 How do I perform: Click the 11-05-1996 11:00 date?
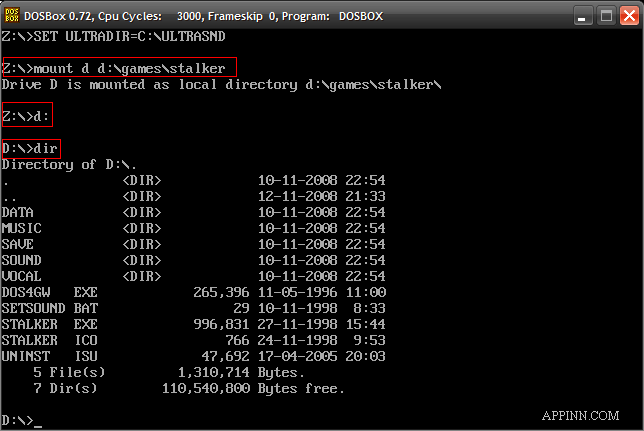(322, 293)
